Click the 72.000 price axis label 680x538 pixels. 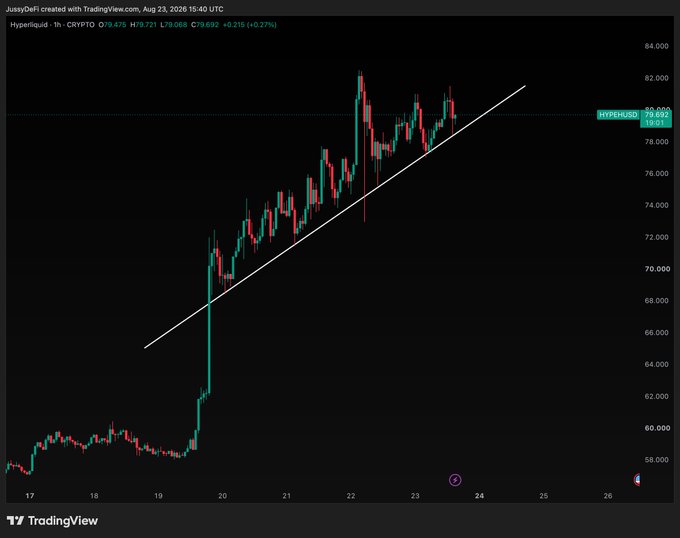pos(657,237)
